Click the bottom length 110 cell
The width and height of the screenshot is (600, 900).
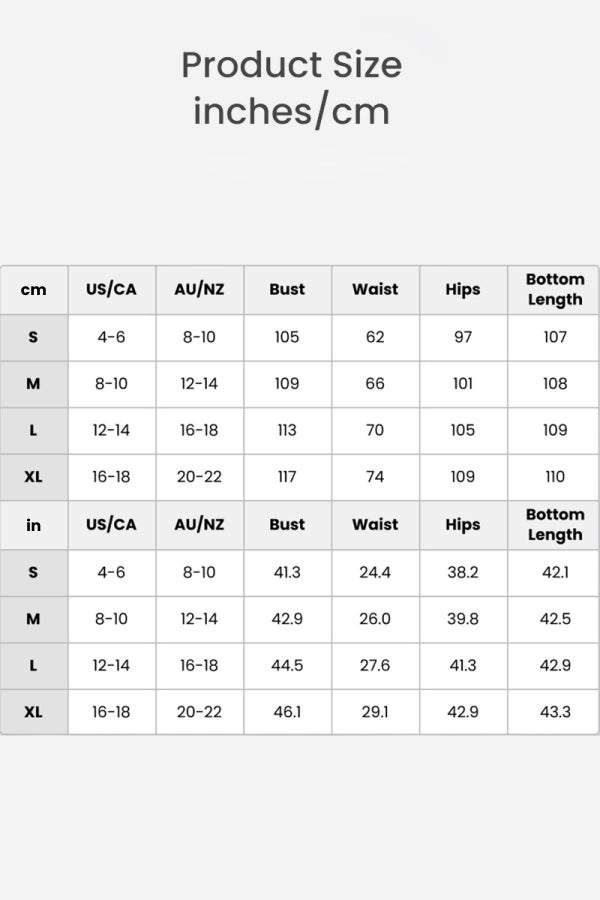point(555,477)
